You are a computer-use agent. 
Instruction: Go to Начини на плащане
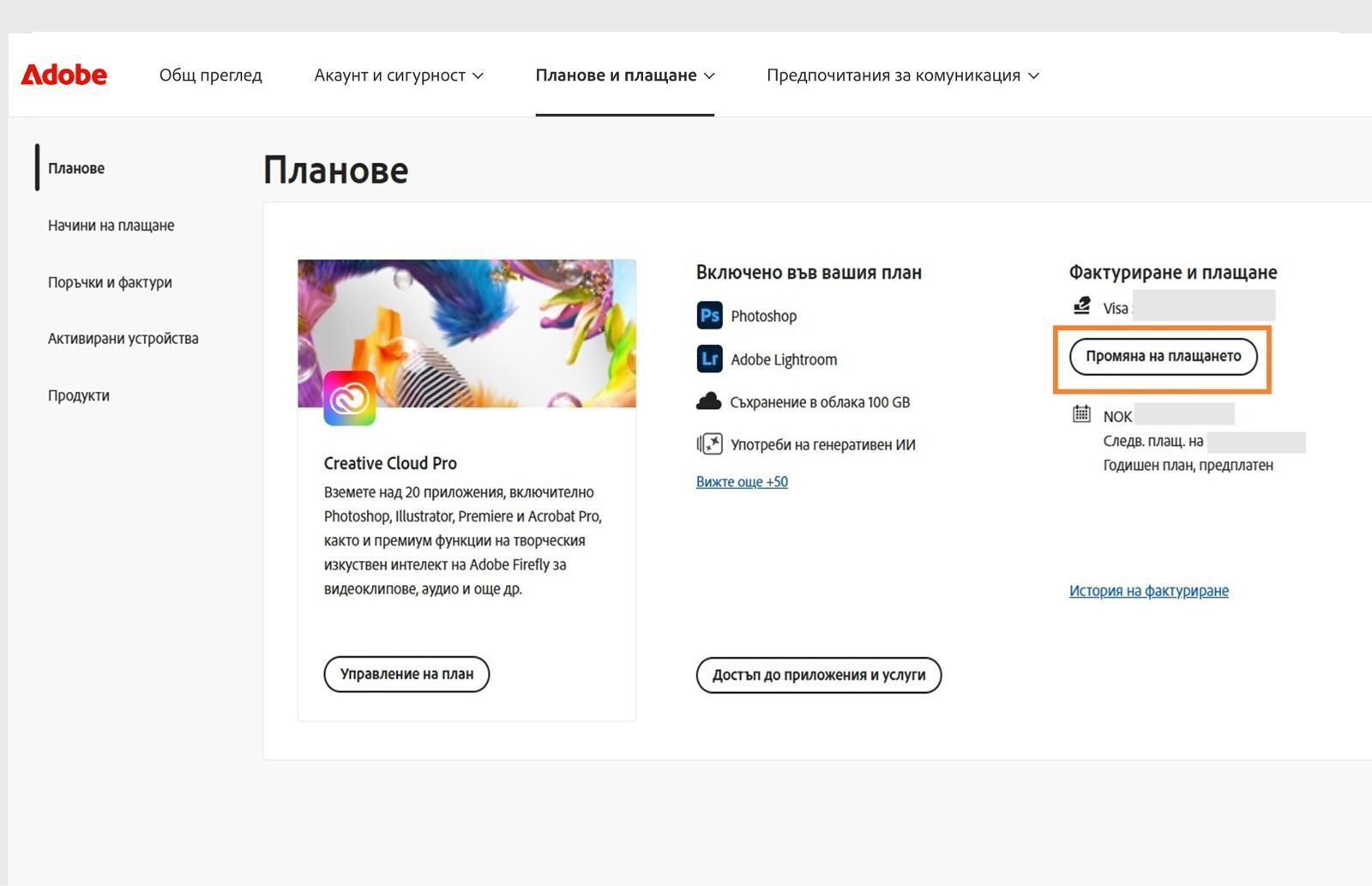pyautogui.click(x=111, y=226)
